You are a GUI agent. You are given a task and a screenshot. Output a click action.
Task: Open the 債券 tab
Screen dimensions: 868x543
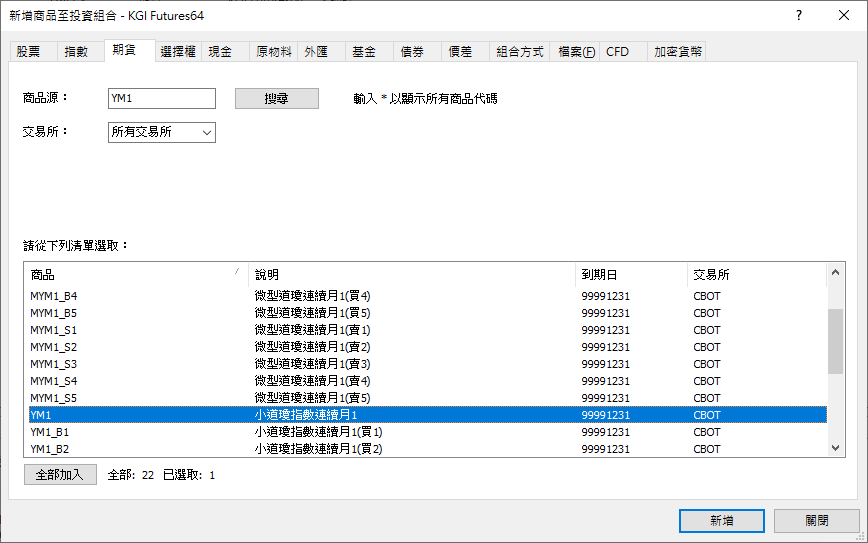pyautogui.click(x=417, y=51)
